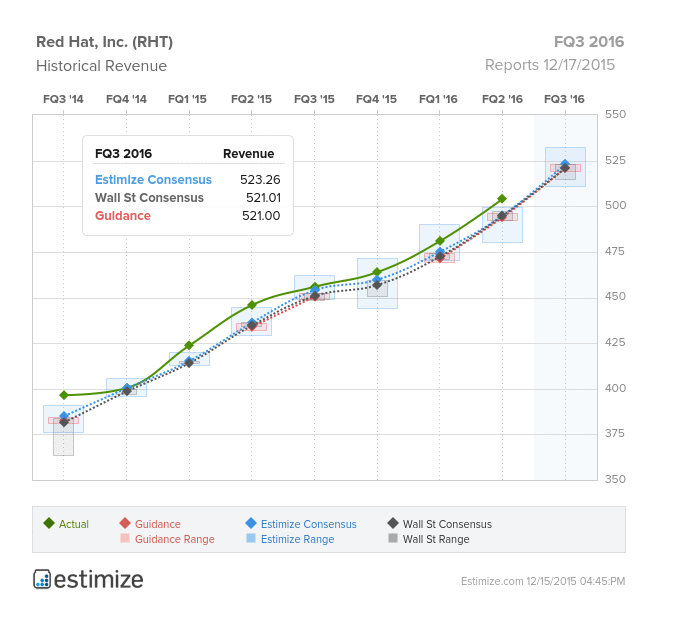Select the FQ4 '15 quarter label
Image resolution: width=675 pixels, height=620 pixels.
click(x=377, y=99)
